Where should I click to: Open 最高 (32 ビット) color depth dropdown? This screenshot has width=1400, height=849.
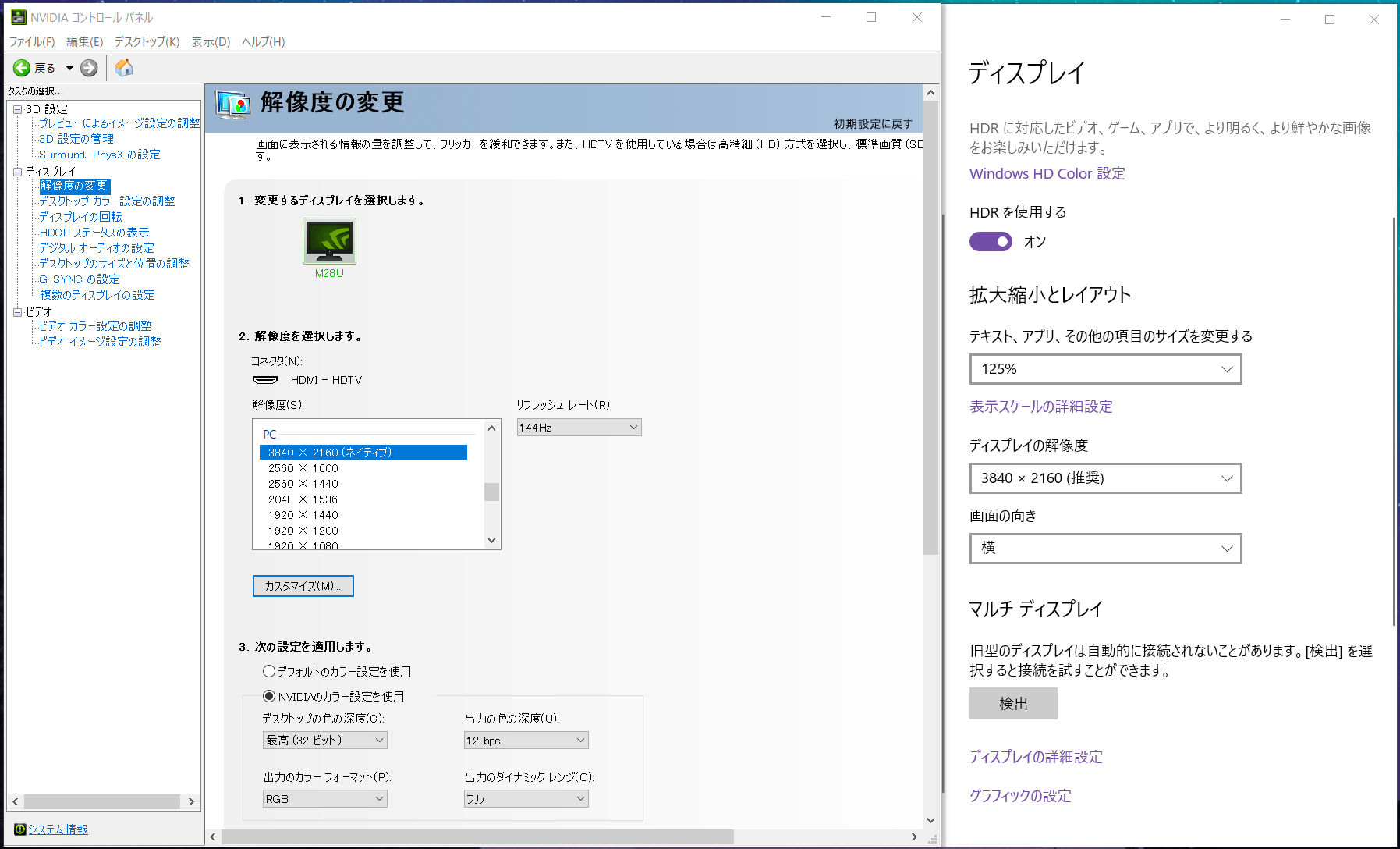(324, 741)
